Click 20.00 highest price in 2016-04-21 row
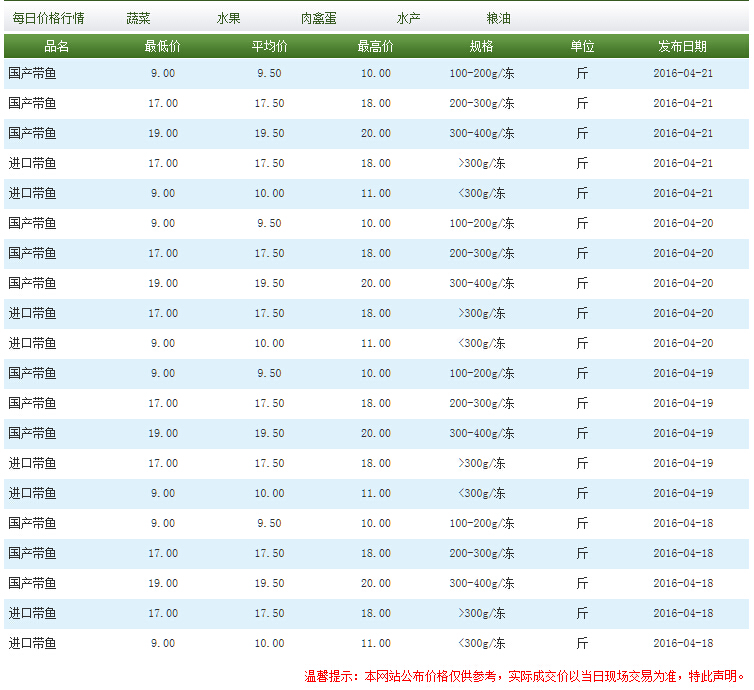 [x=376, y=133]
